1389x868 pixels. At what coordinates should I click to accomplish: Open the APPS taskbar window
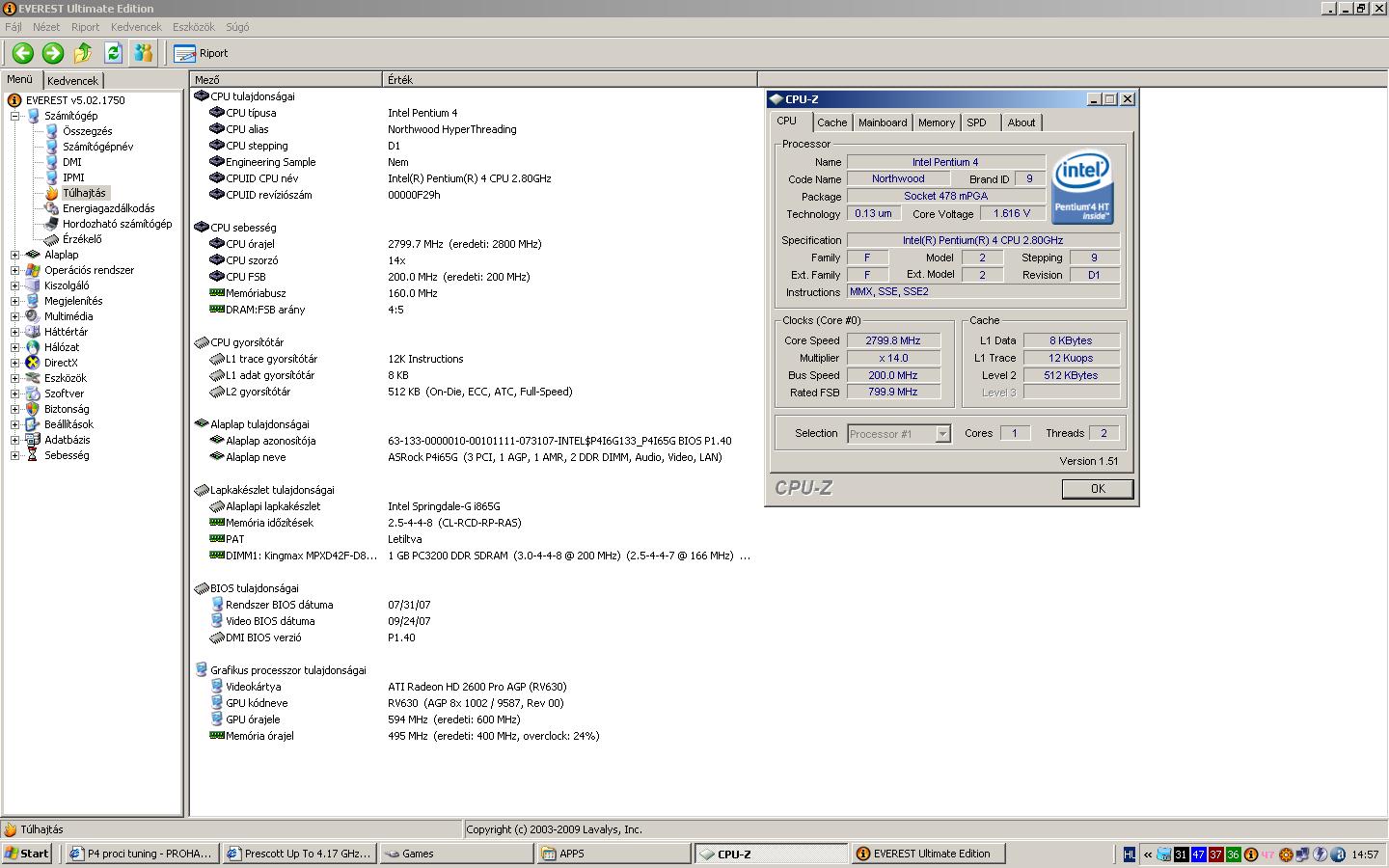point(613,854)
